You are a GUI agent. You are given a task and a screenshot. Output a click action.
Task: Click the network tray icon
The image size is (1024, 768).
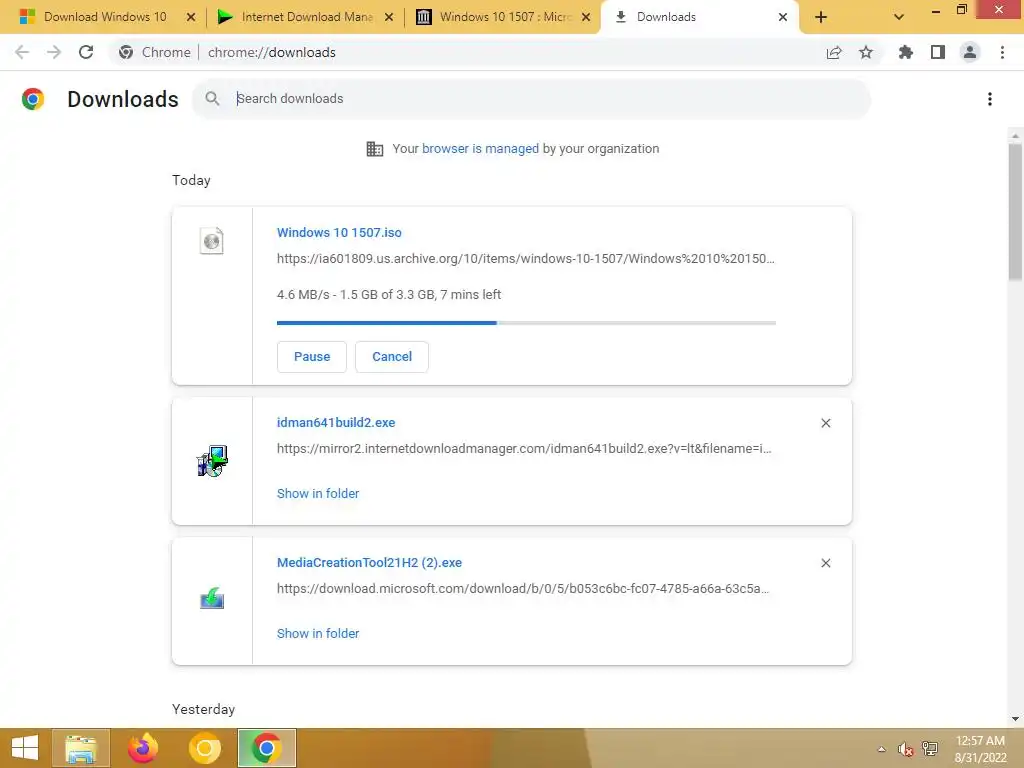[929, 749]
